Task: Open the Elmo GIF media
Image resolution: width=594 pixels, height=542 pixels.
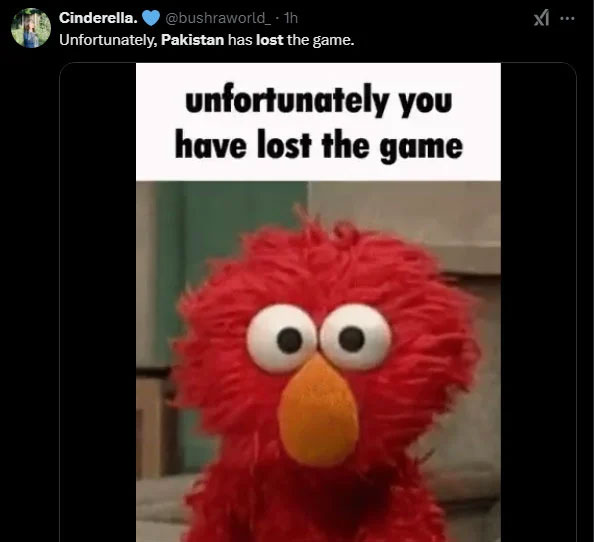Action: (318, 302)
